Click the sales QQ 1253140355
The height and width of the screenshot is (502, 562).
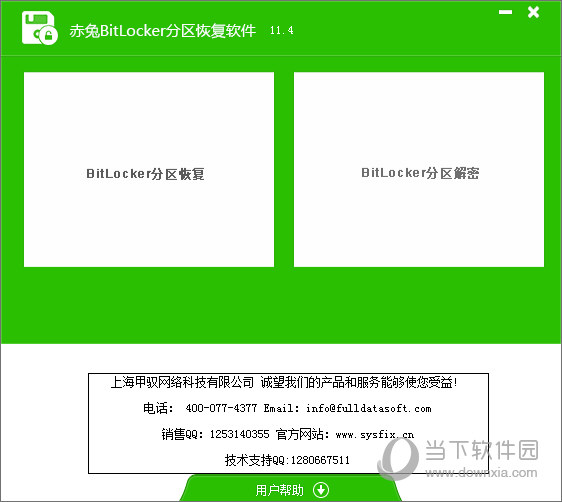(x=239, y=434)
